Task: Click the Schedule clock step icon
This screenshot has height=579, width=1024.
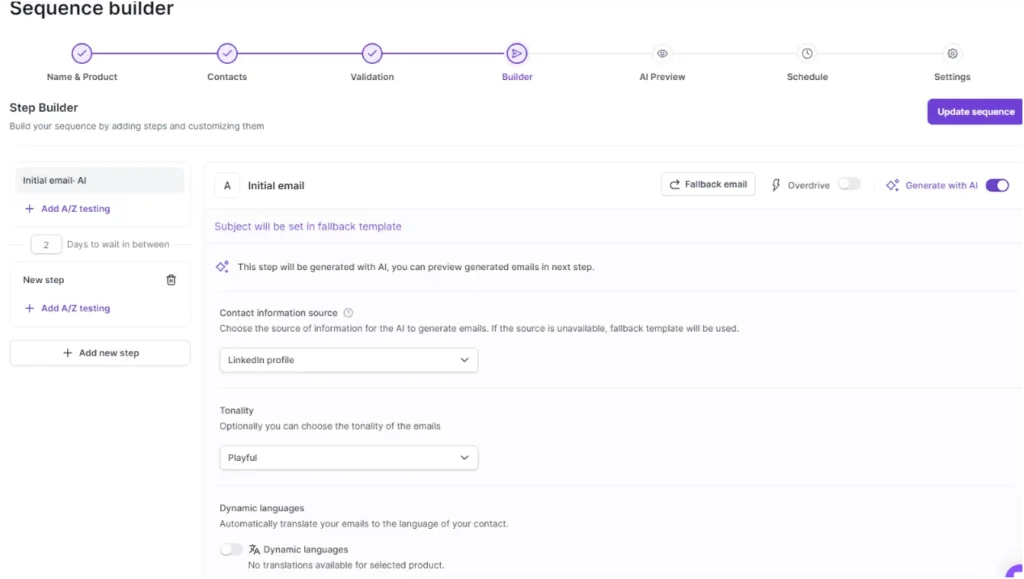Action: point(807,53)
